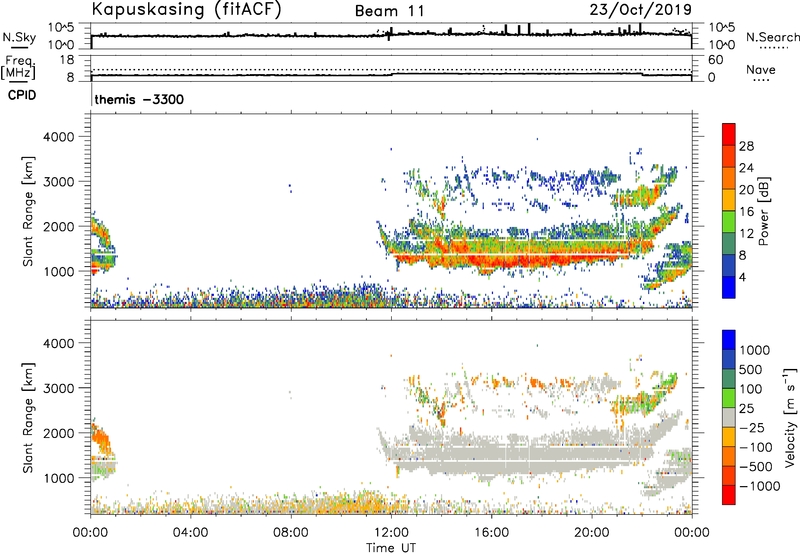The width and height of the screenshot is (800, 554).
Task: Click the "3000" tick of the velocity panel
Action: tap(58, 388)
